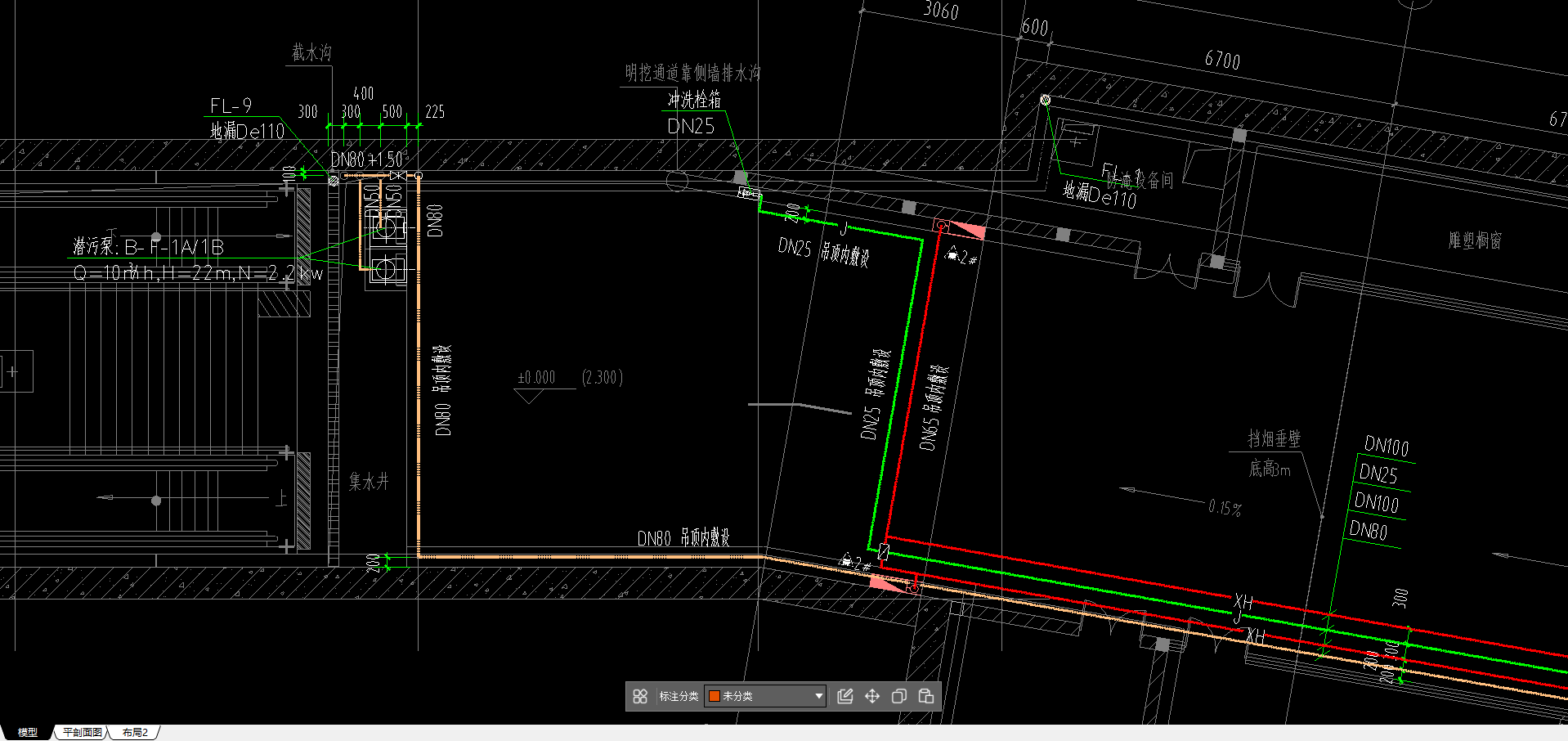
Task: Click the copy annotation icon
Action: tap(899, 696)
